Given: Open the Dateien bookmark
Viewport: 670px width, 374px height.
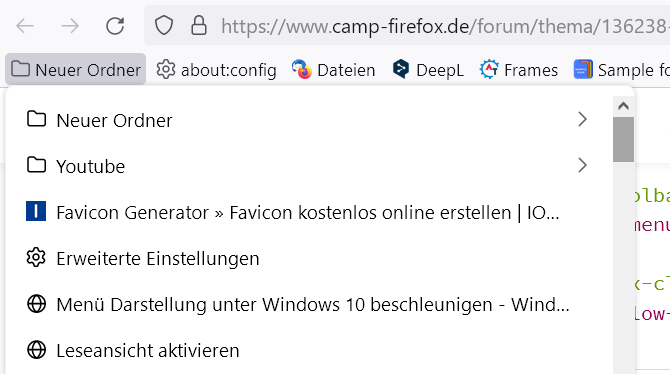Looking at the screenshot, I should [x=333, y=70].
